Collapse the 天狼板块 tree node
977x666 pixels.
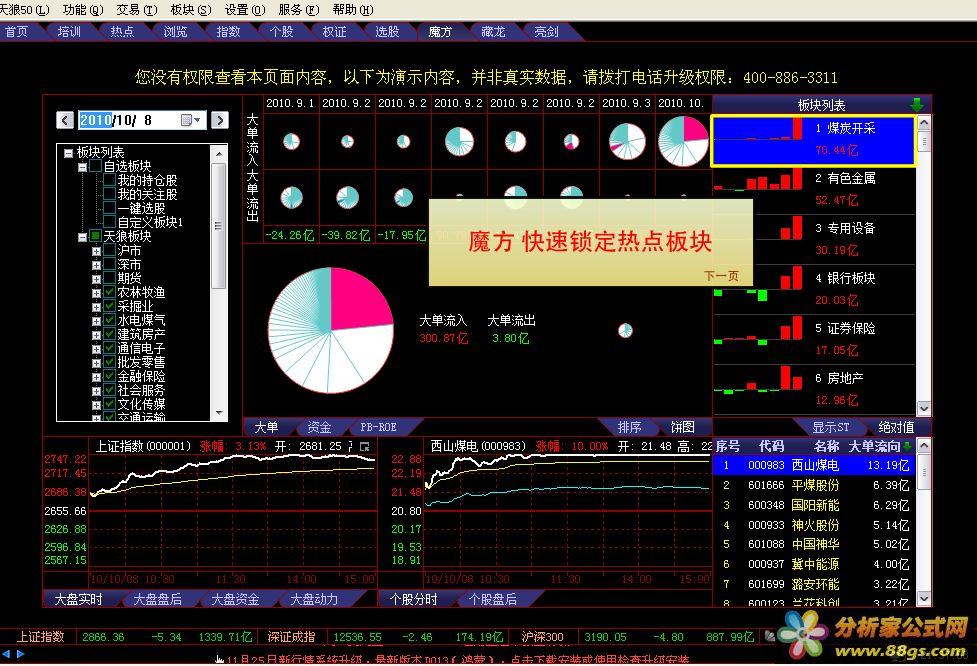coord(82,237)
